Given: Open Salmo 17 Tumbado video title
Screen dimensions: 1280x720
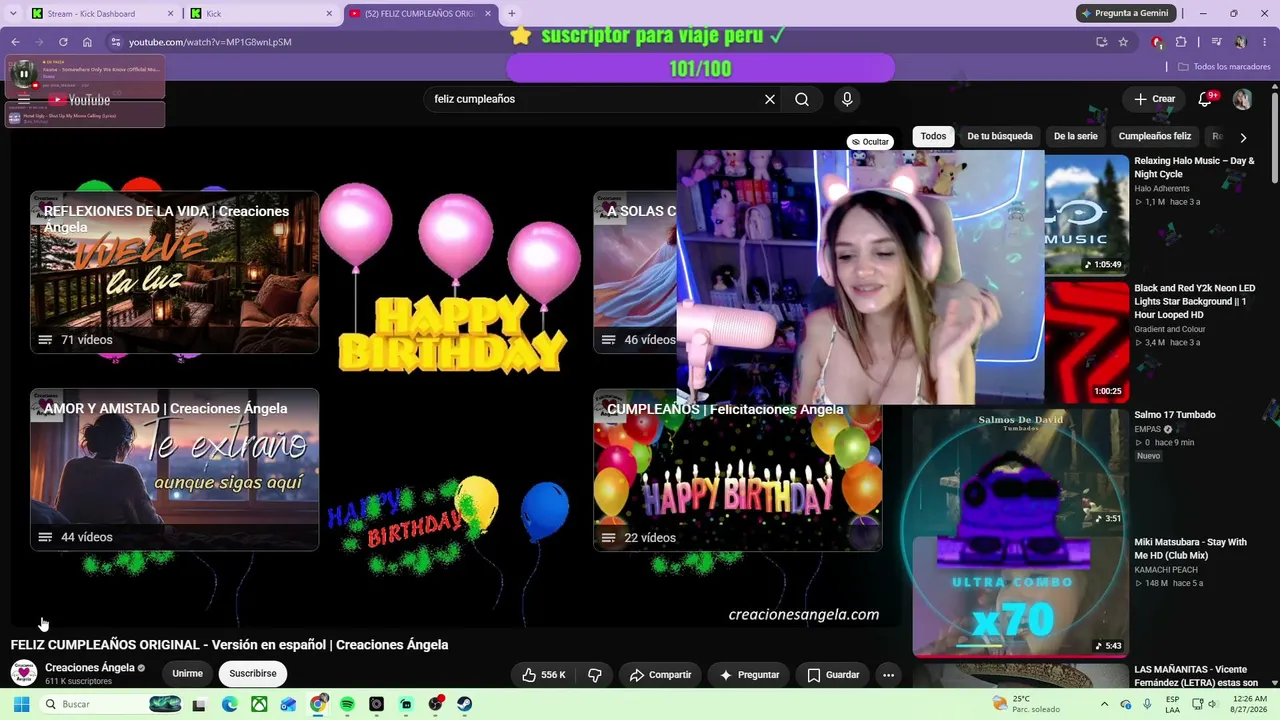Looking at the screenshot, I should point(1175,415).
